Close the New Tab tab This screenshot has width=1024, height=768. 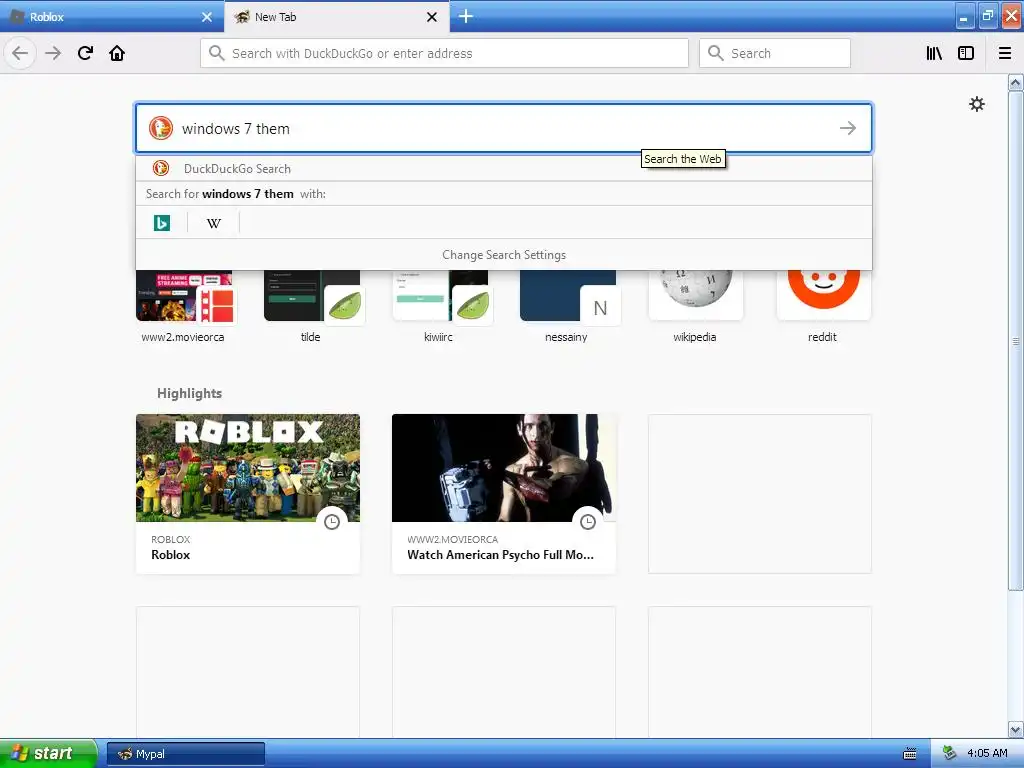pos(432,17)
